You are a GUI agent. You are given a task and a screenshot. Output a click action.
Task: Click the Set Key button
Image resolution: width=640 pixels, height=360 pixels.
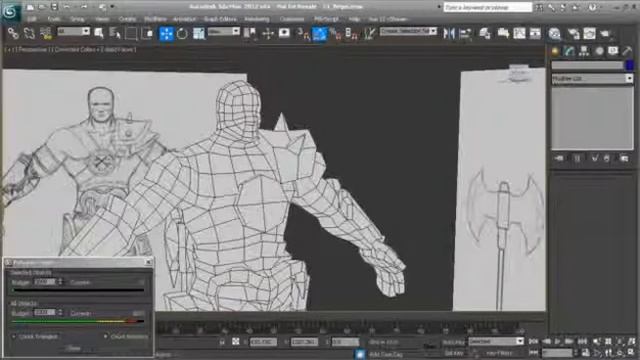pos(454,353)
